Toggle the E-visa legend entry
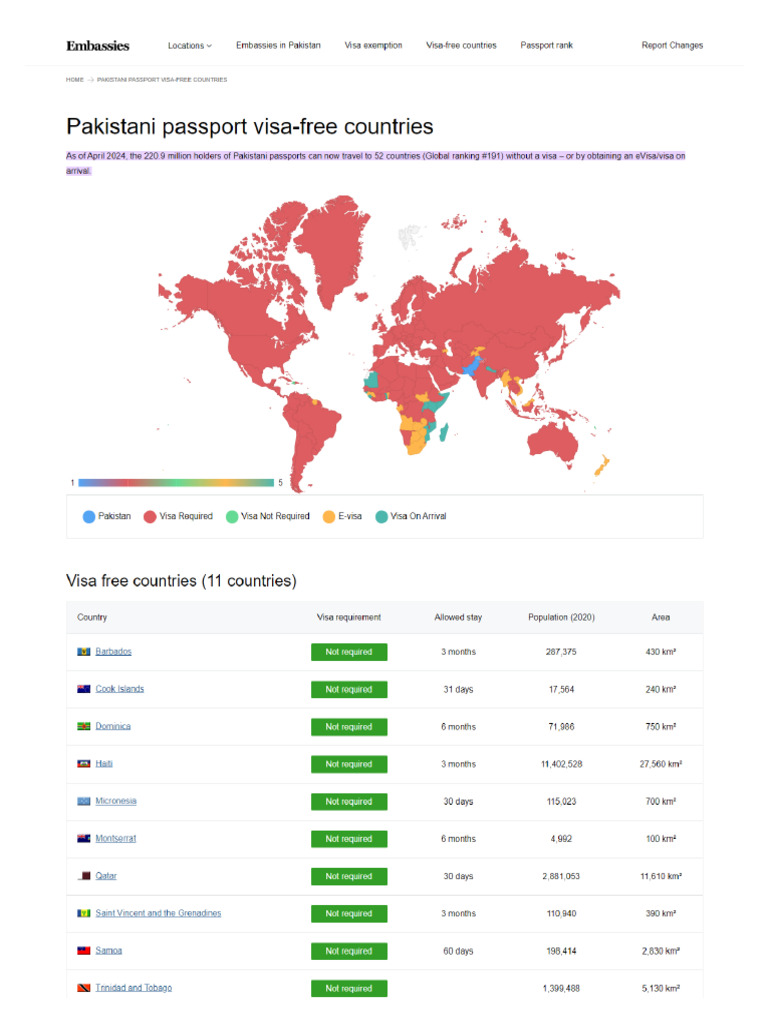This screenshot has width=768, height=1024. tap(342, 517)
